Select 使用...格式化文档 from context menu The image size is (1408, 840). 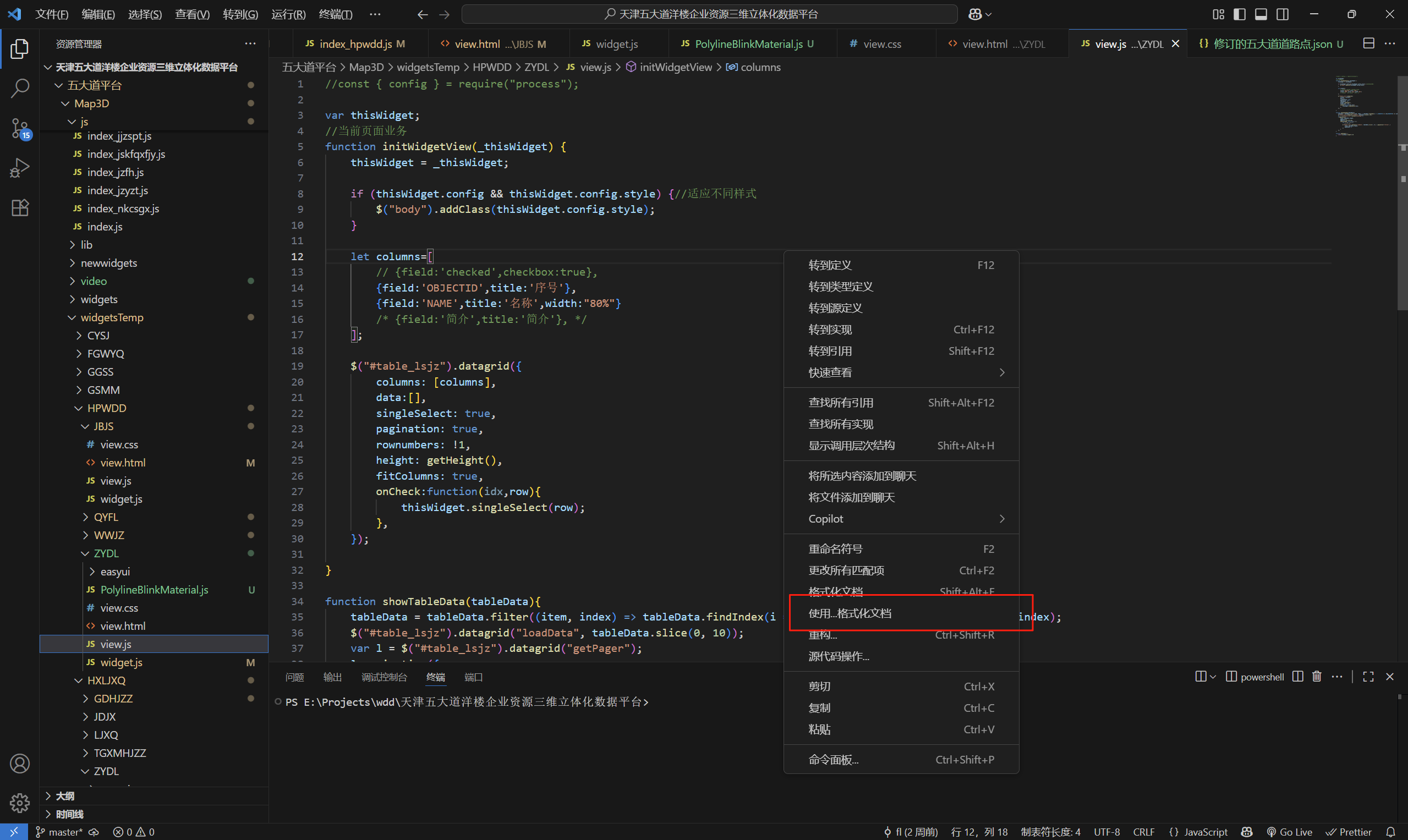[849, 613]
